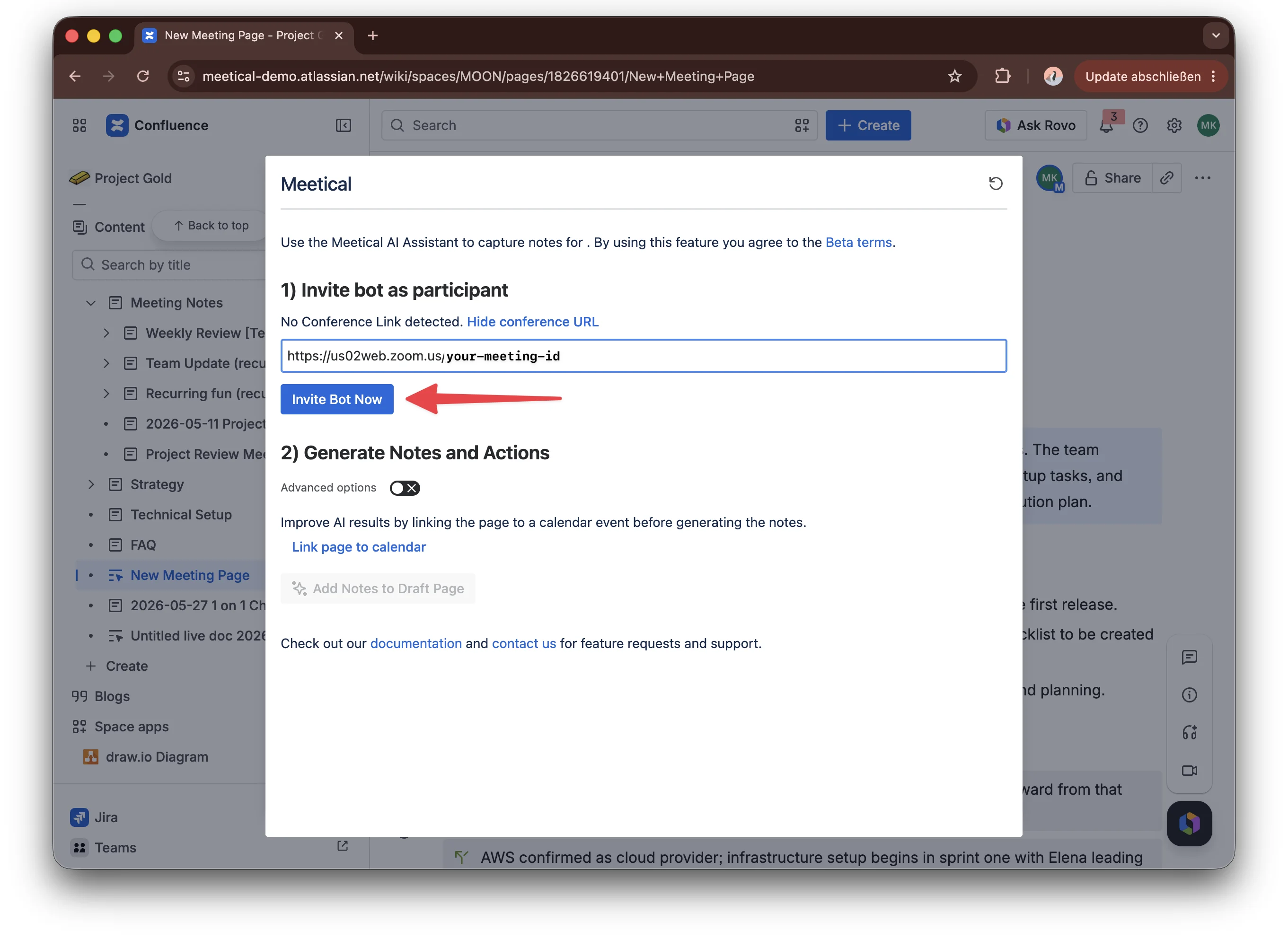Collapse the sidebar with the panel icon

coord(344,125)
